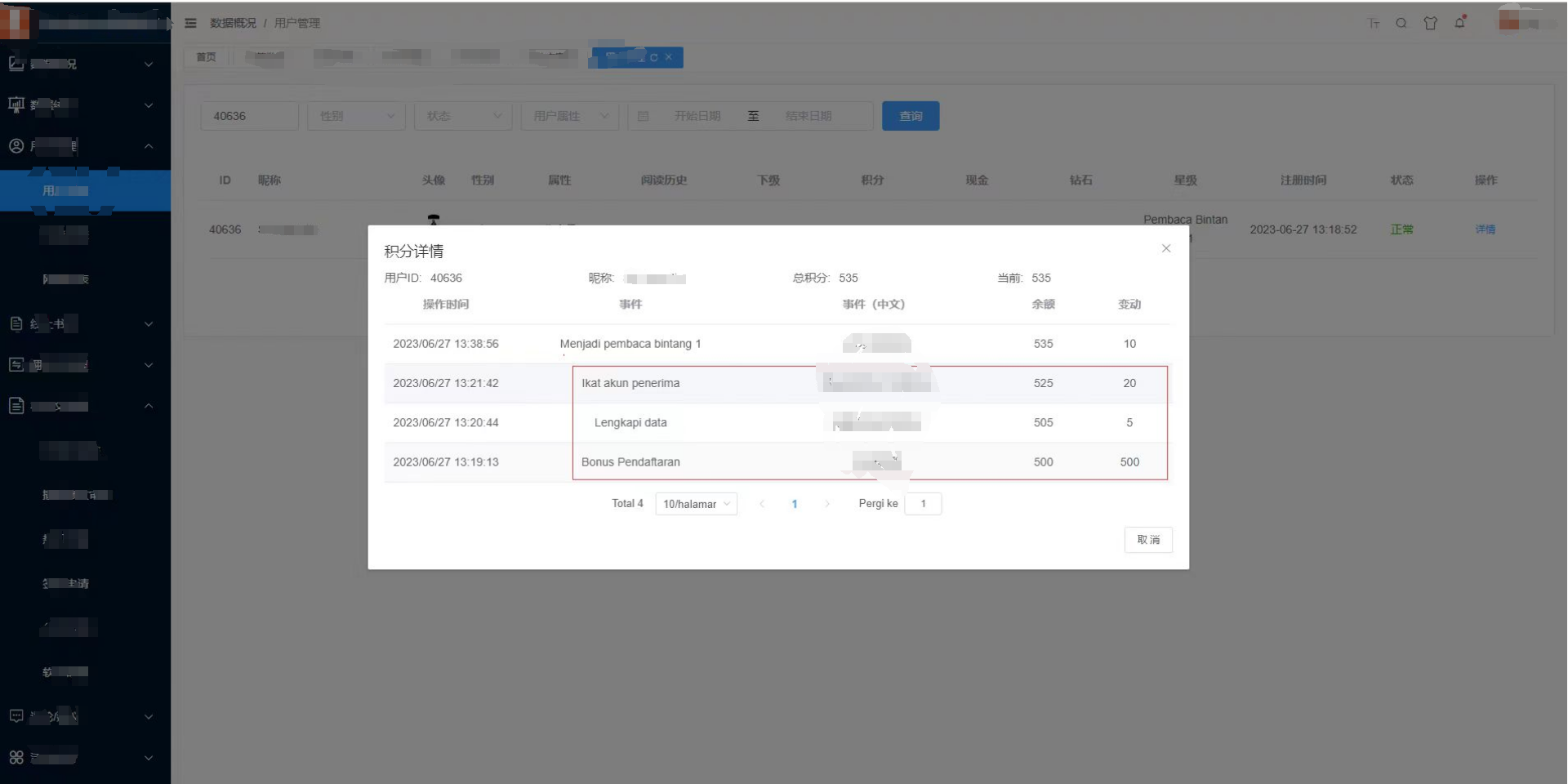Expand the sidebar menu with chat bubble icon
The image size is (1568, 784).
tap(85, 717)
